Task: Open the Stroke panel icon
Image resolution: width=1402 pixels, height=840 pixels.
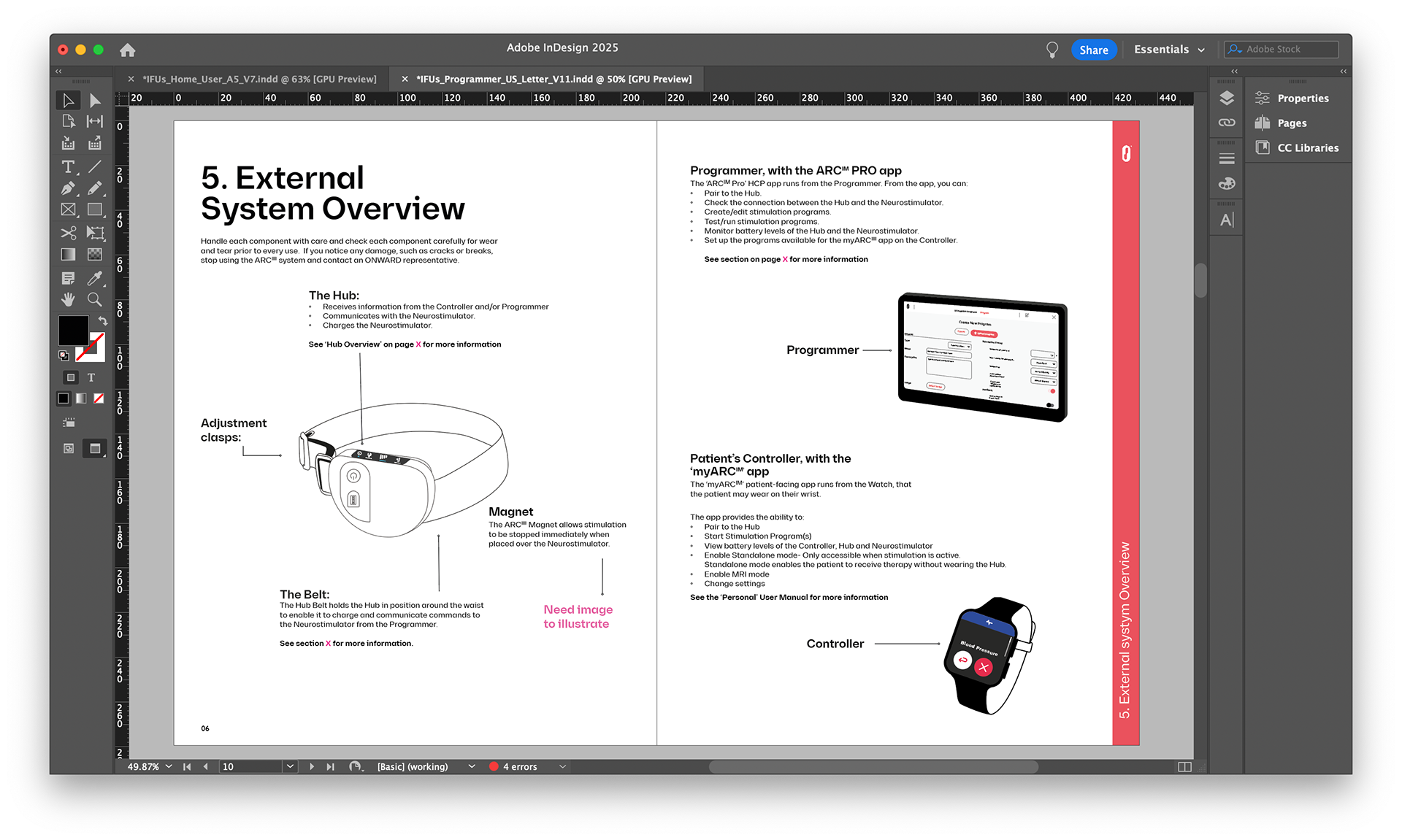Action: coord(1227,158)
